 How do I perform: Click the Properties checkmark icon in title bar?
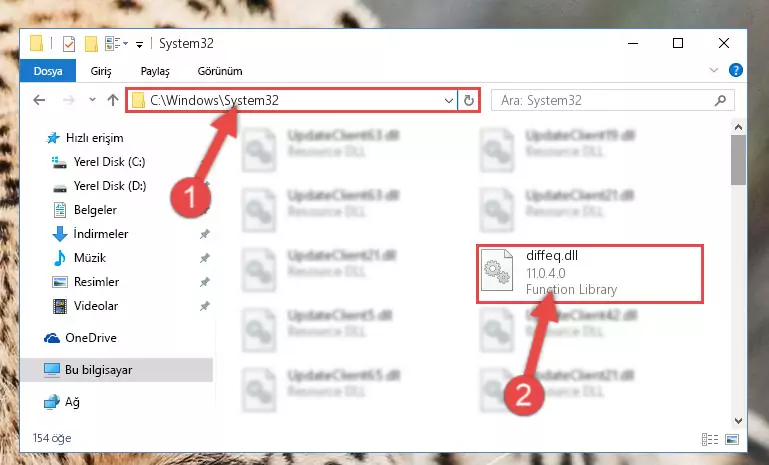pyautogui.click(x=69, y=44)
